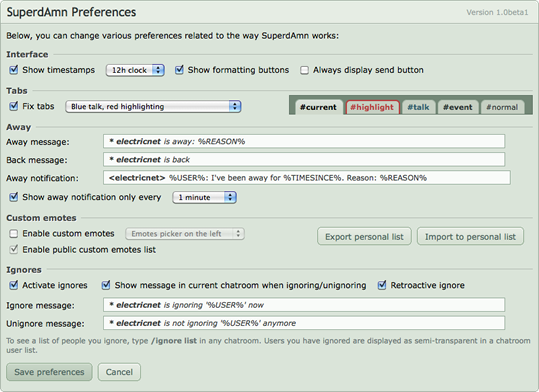Toggle the Show timestamps checkbox
Screen dimensions: 539x392
(14, 70)
